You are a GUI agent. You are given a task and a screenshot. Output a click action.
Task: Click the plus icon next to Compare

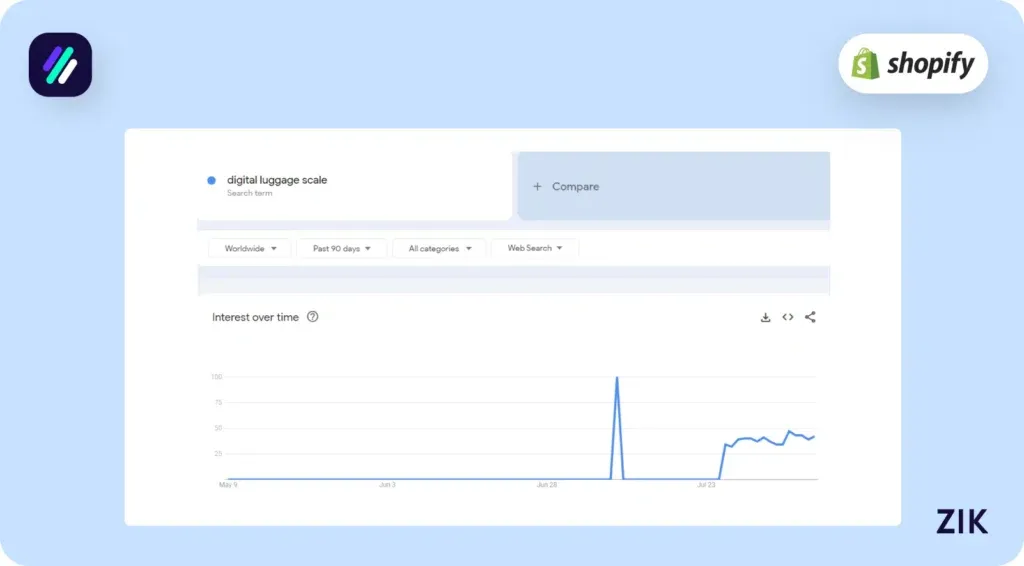pyautogui.click(x=537, y=187)
